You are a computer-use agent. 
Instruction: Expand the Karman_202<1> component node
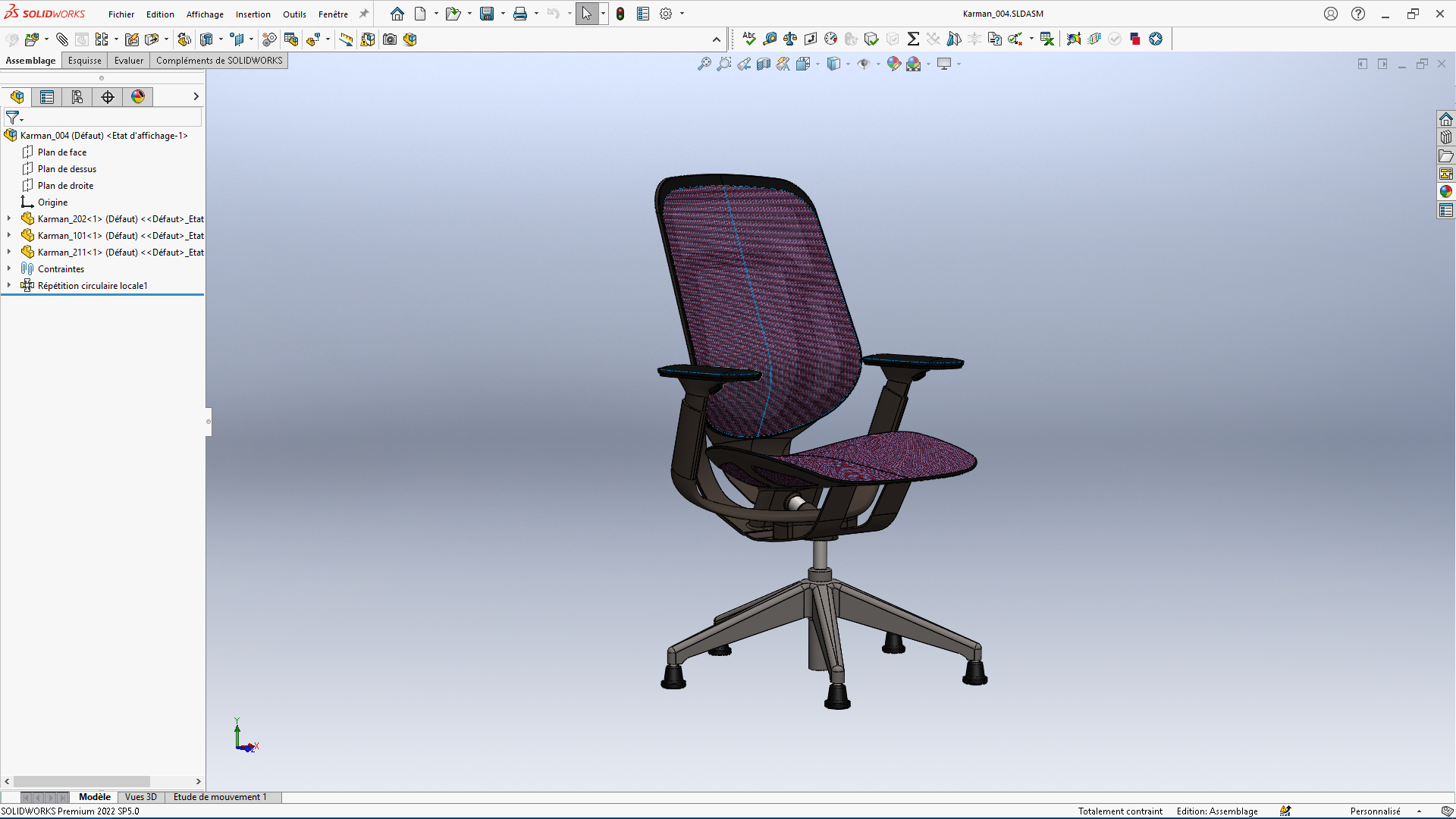9,219
